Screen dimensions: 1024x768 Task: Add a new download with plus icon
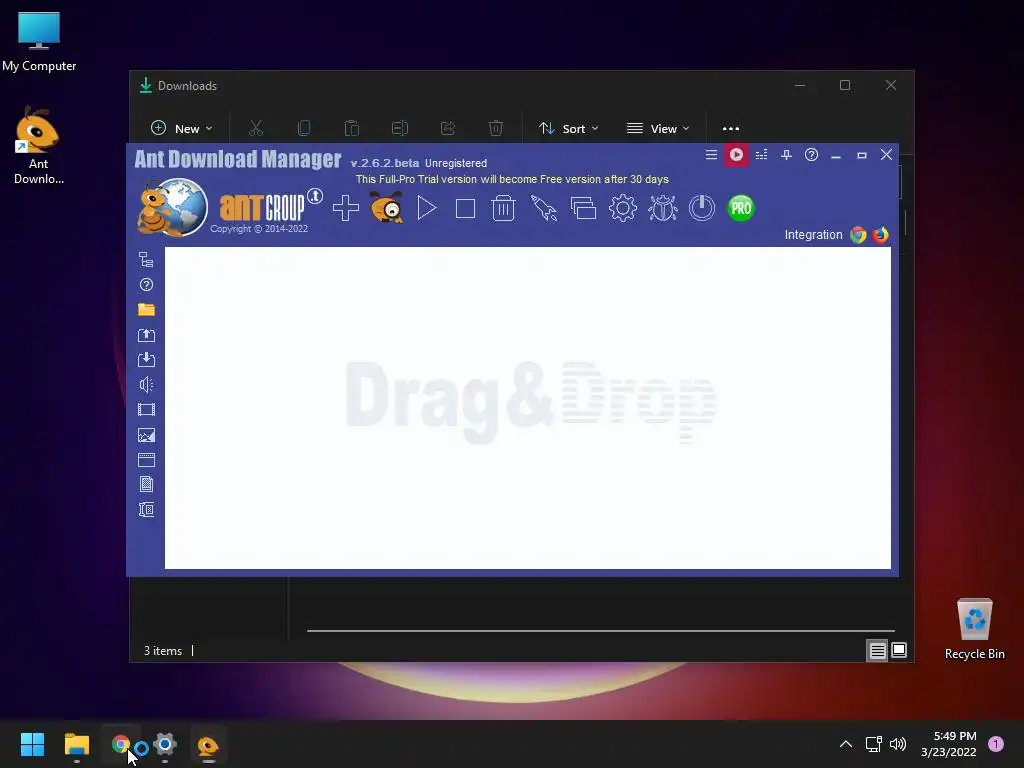pos(345,208)
